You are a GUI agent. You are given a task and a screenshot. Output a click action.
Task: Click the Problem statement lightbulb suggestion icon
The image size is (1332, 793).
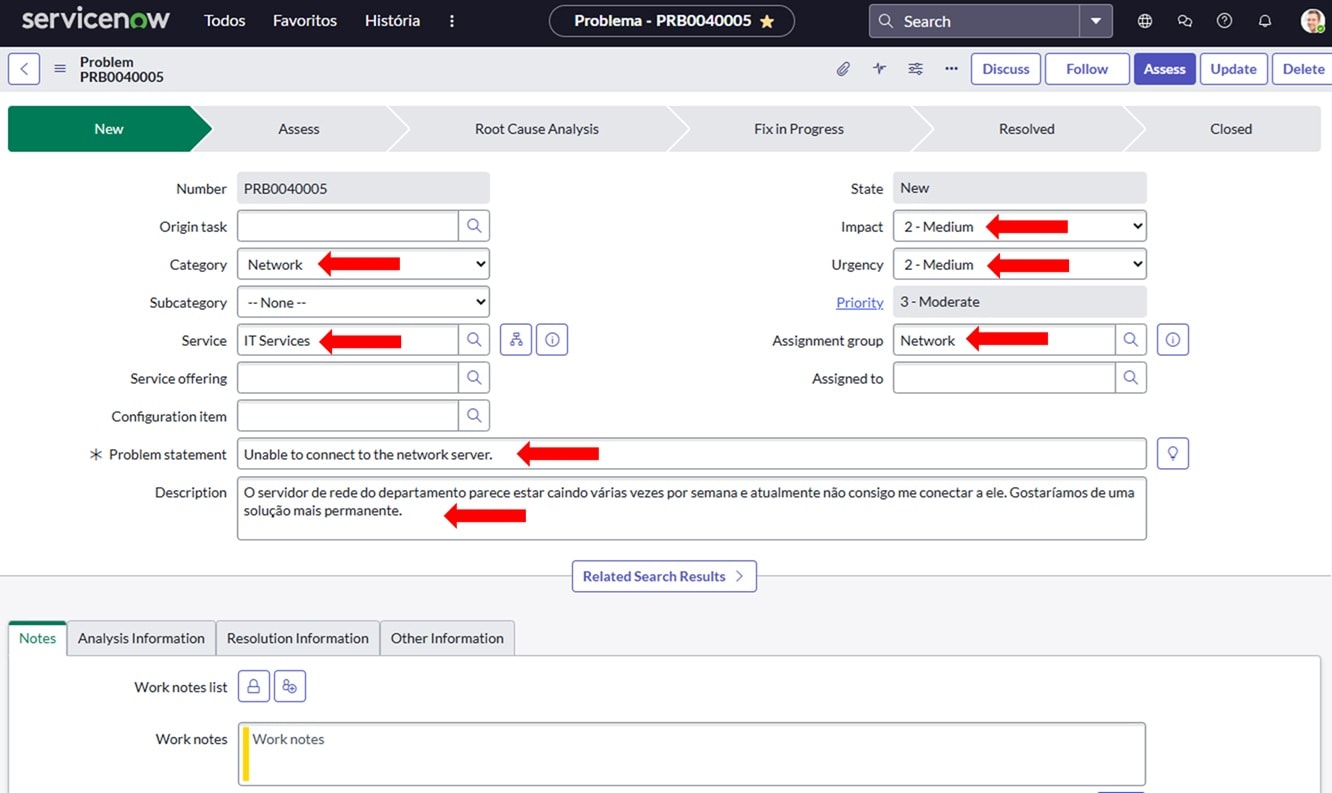[1172, 454]
